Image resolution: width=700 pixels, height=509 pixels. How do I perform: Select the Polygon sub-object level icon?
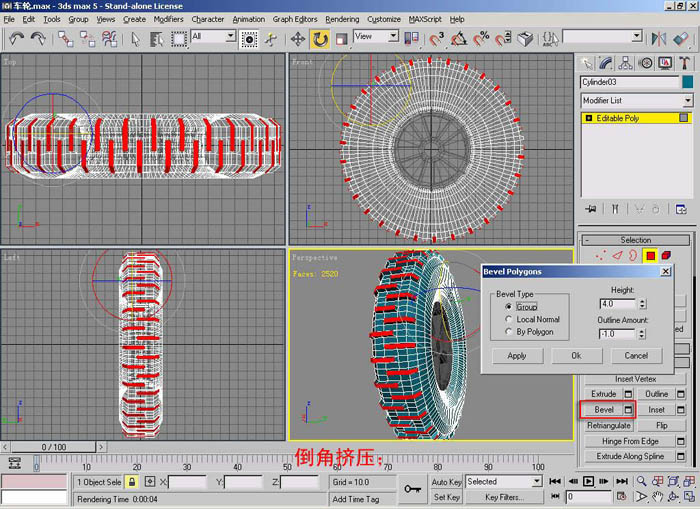click(650, 256)
